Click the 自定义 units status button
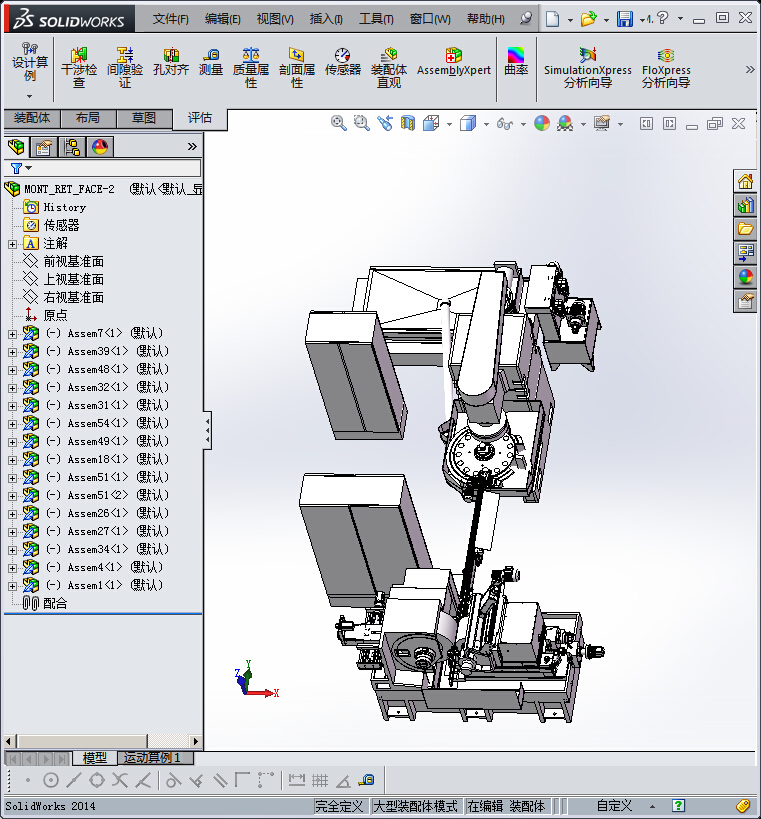Screen dimensions: 761x819 [x=614, y=806]
